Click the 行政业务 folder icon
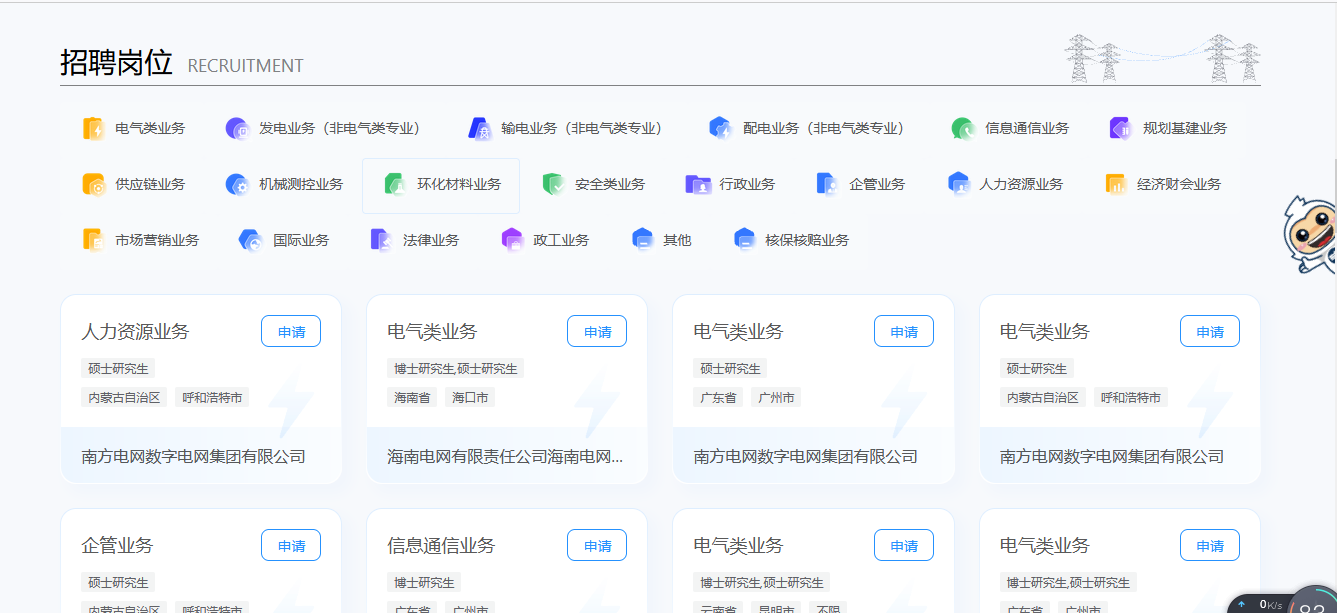 coord(698,184)
